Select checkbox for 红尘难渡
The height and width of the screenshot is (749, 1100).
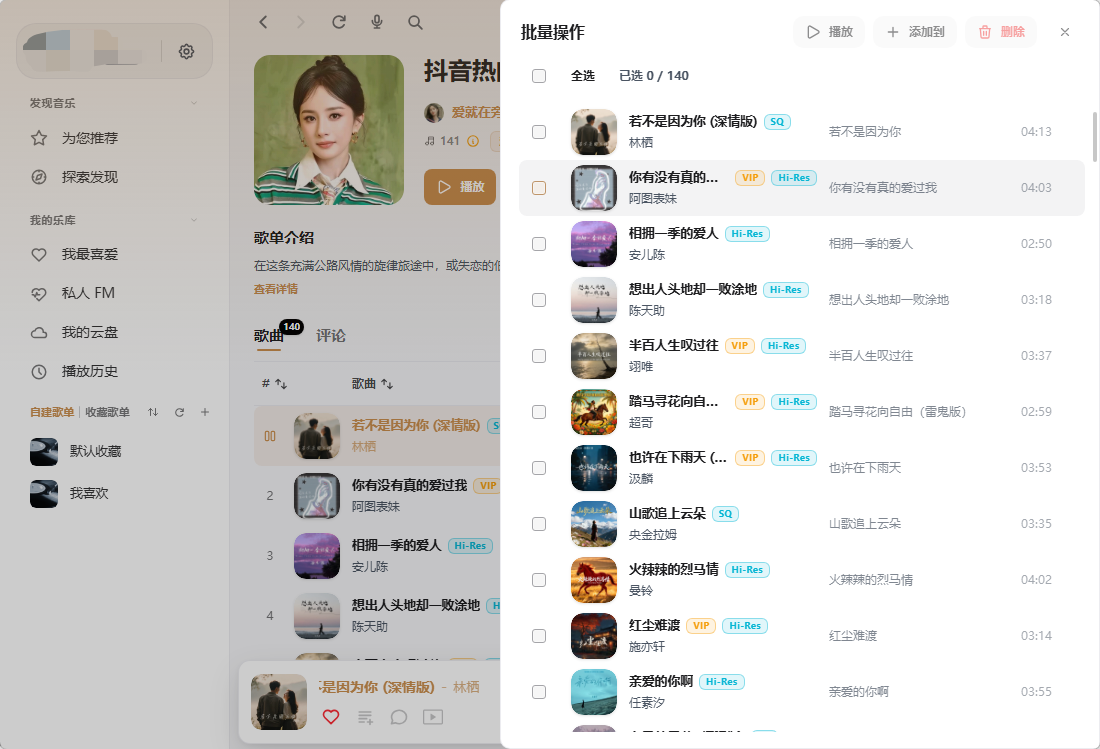tap(539, 636)
